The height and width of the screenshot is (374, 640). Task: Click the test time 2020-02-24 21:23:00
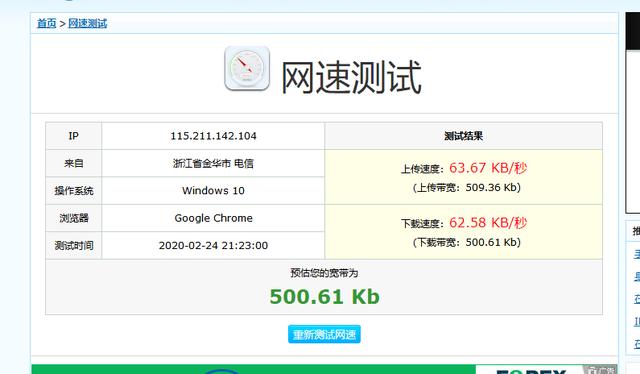pos(213,245)
